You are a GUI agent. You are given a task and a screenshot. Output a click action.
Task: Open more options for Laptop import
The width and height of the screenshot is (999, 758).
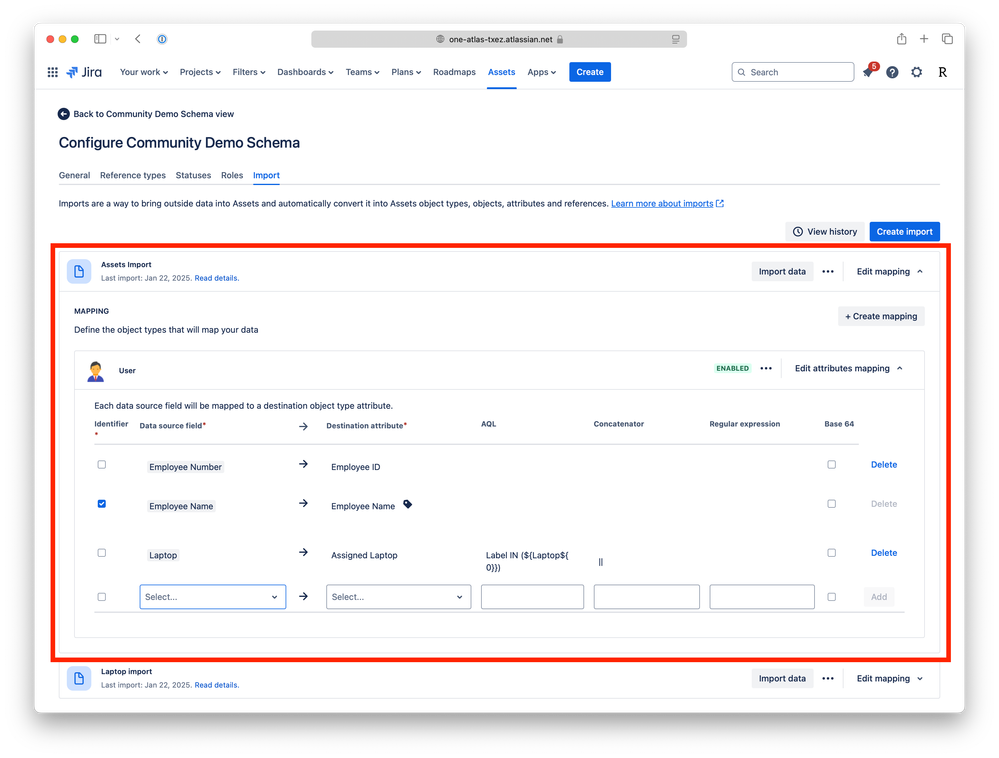click(x=828, y=678)
